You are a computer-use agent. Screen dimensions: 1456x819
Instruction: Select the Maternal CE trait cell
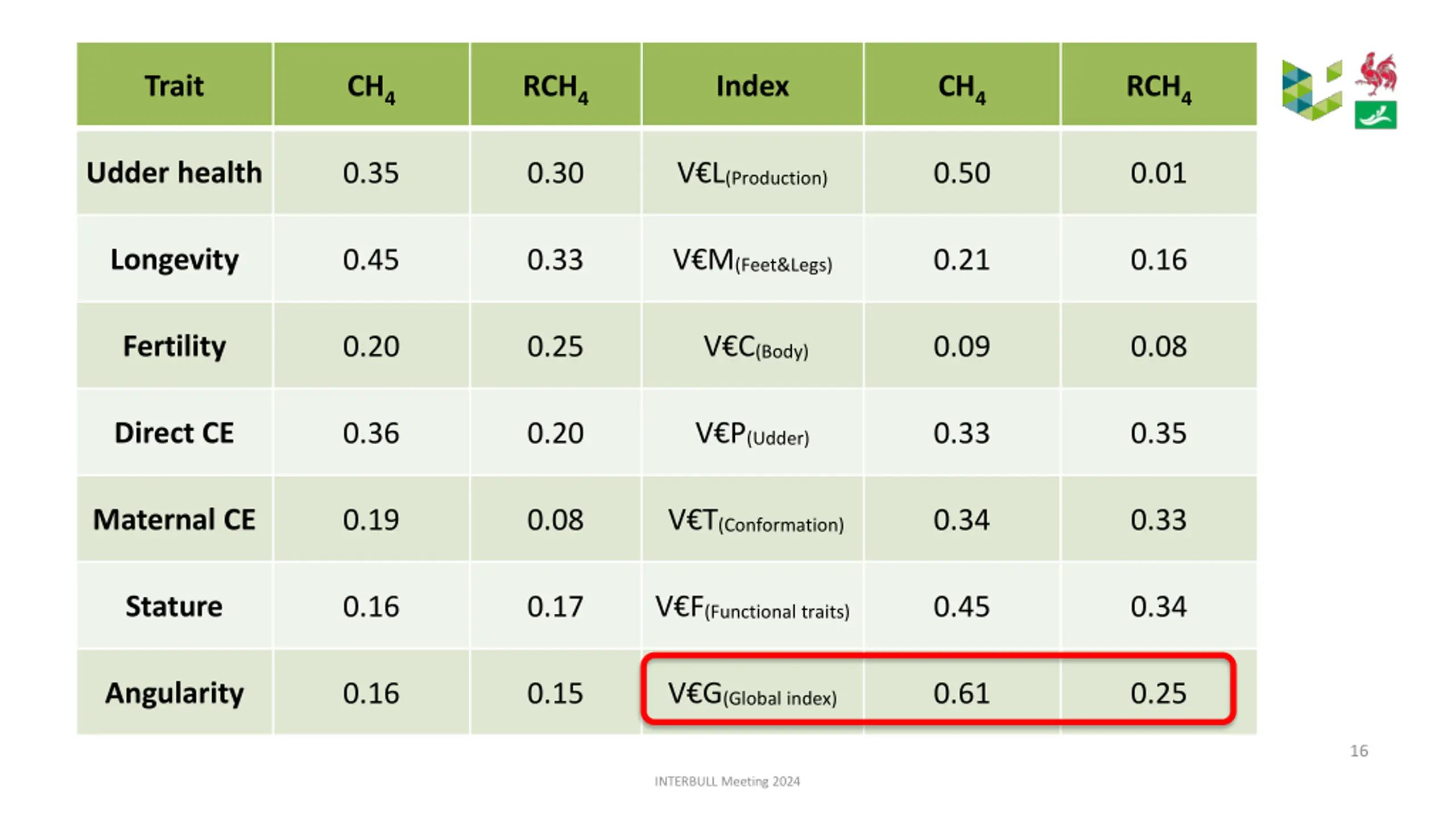tap(175, 519)
